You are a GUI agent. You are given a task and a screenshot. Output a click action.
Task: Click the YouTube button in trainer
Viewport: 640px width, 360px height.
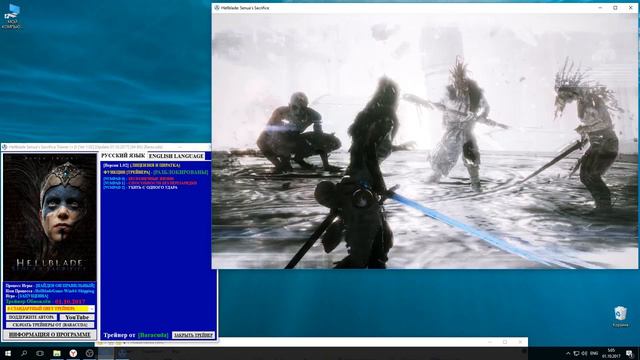point(77,317)
